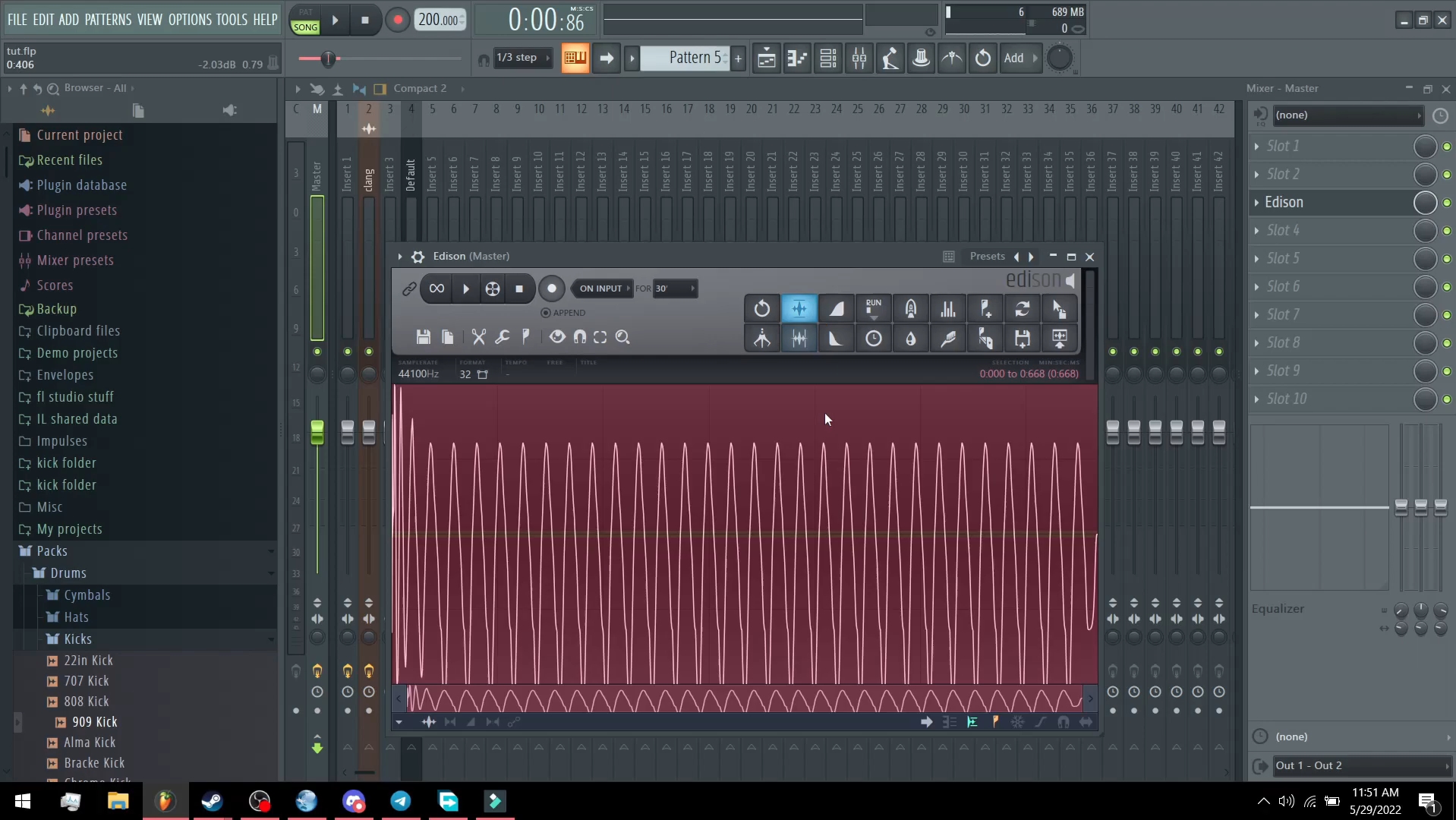
Task: Click the Edison record button
Action: click(552, 289)
